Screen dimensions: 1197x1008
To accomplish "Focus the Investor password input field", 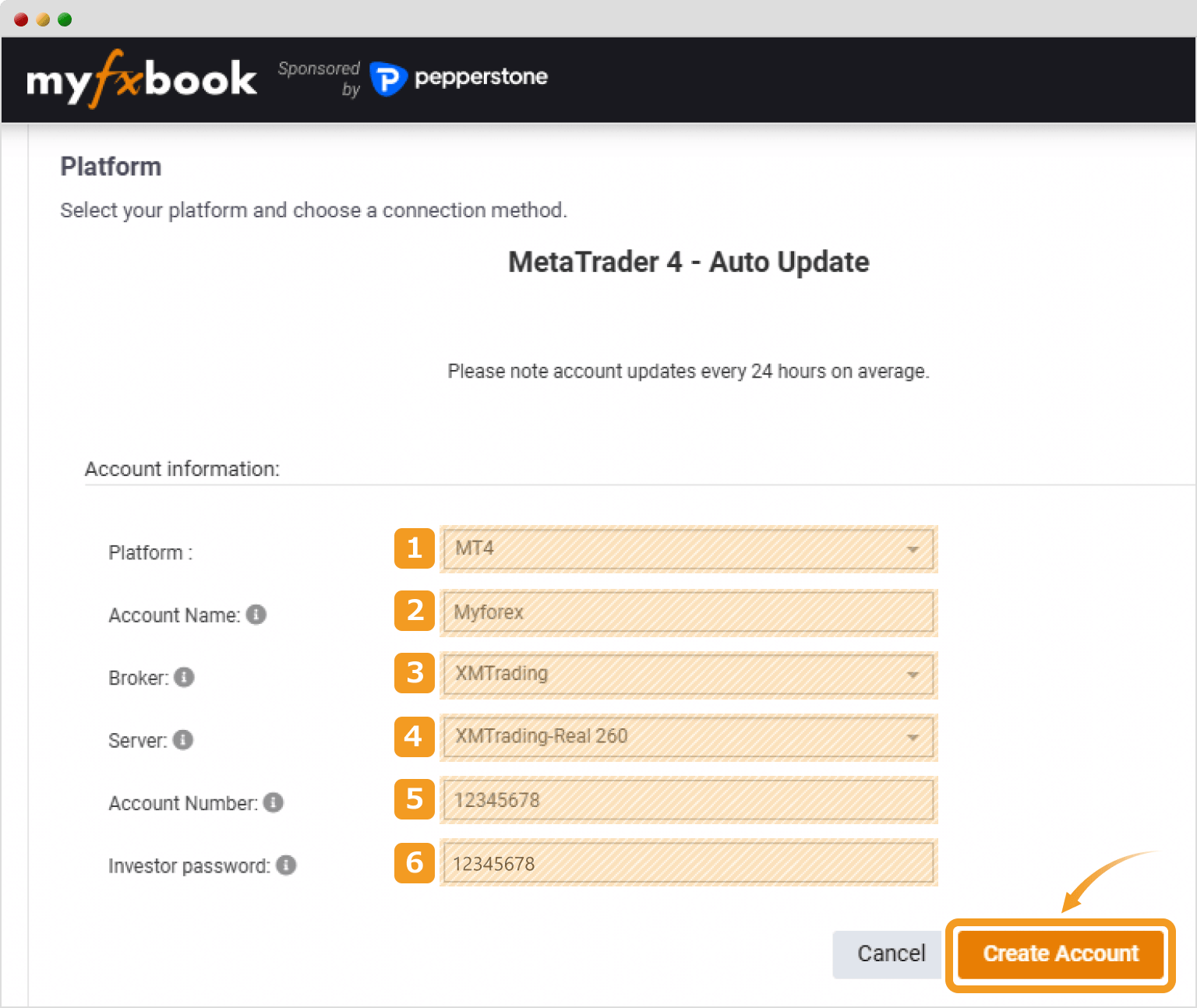I will pyautogui.click(x=688, y=863).
